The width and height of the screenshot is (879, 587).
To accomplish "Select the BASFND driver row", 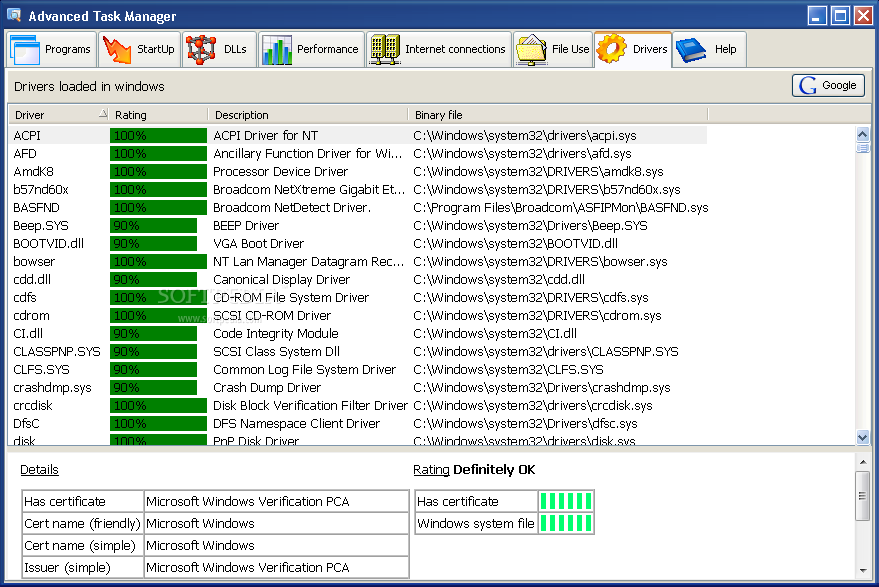I will pos(358,207).
